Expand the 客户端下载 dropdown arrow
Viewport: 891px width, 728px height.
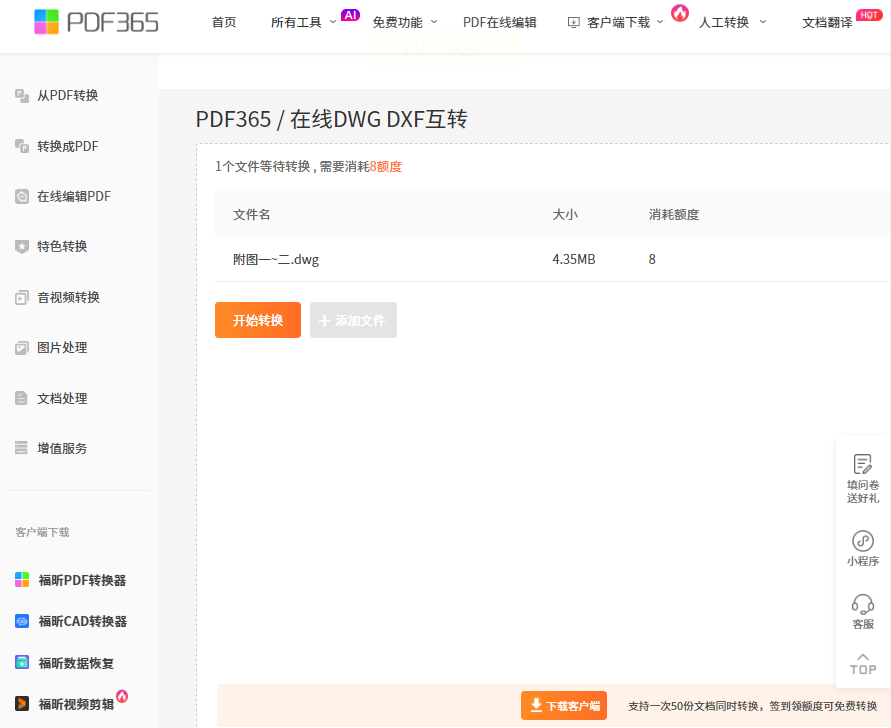[x=660, y=22]
